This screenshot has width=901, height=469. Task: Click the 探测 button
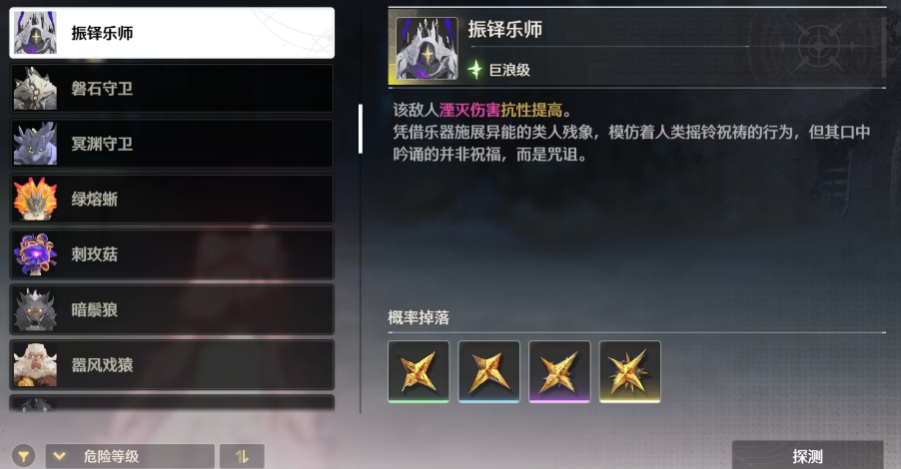pyautogui.click(x=807, y=455)
